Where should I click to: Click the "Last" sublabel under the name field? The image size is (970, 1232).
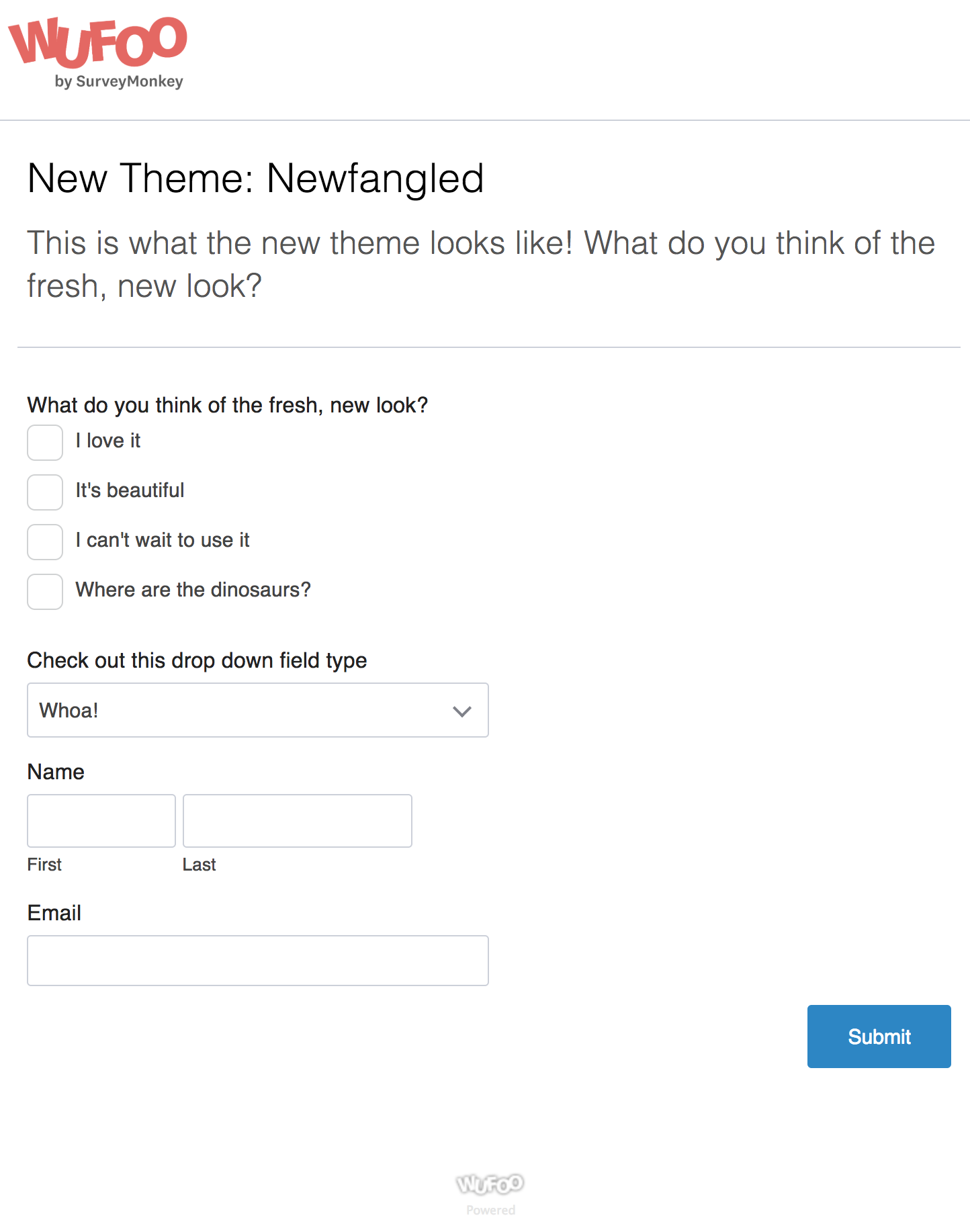click(x=200, y=865)
